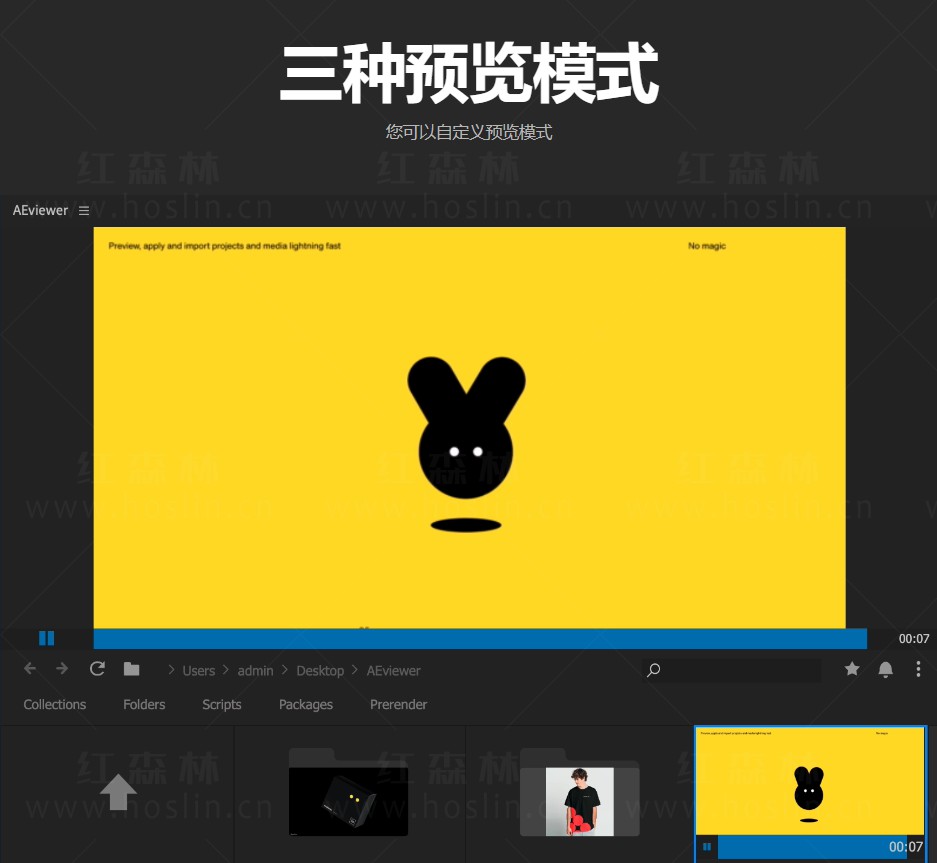937x863 pixels.
Task: Expand chevron before AEviewer breadcrumb
Action: [355, 670]
